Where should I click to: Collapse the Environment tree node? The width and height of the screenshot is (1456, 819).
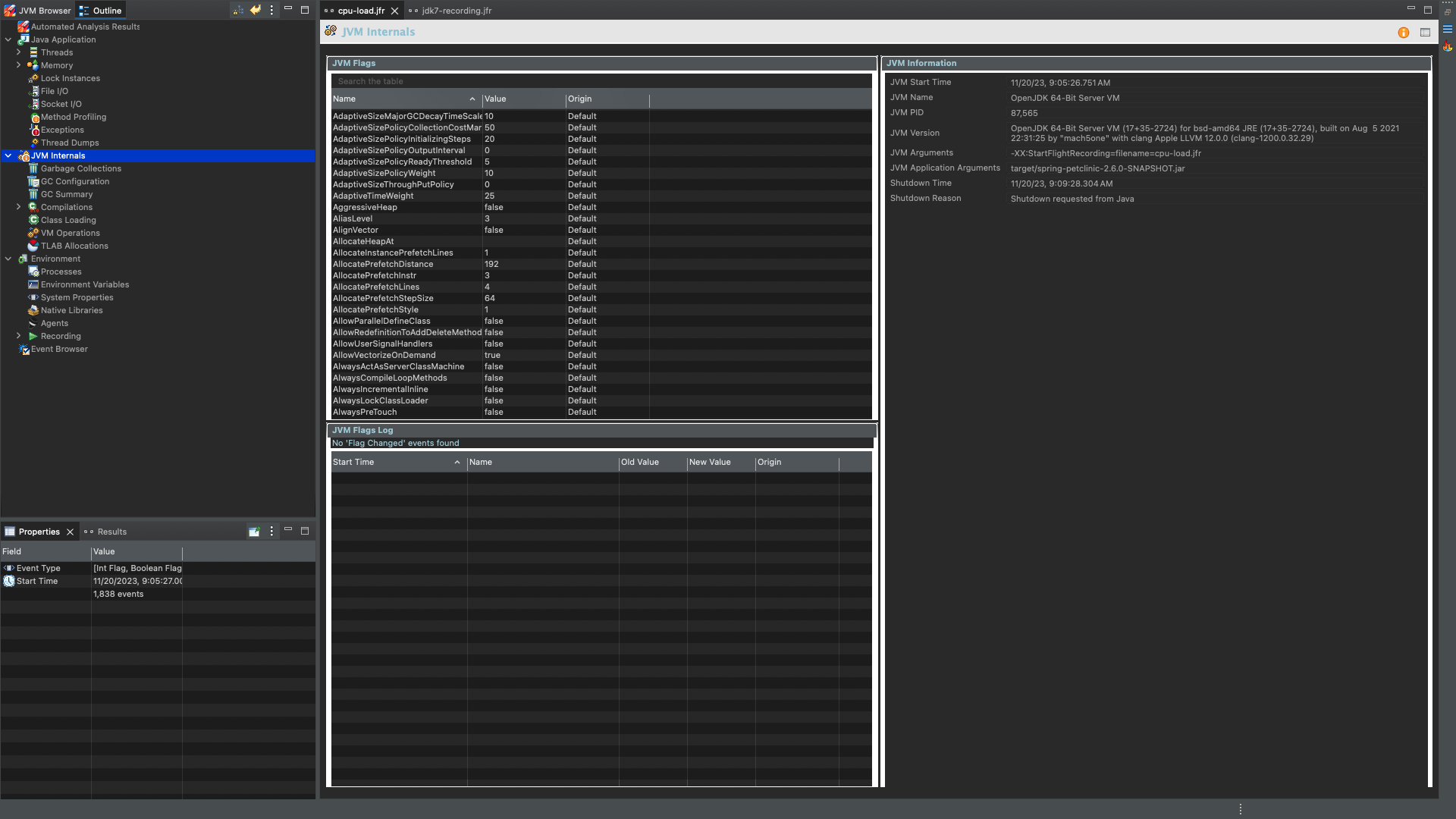coord(8,259)
